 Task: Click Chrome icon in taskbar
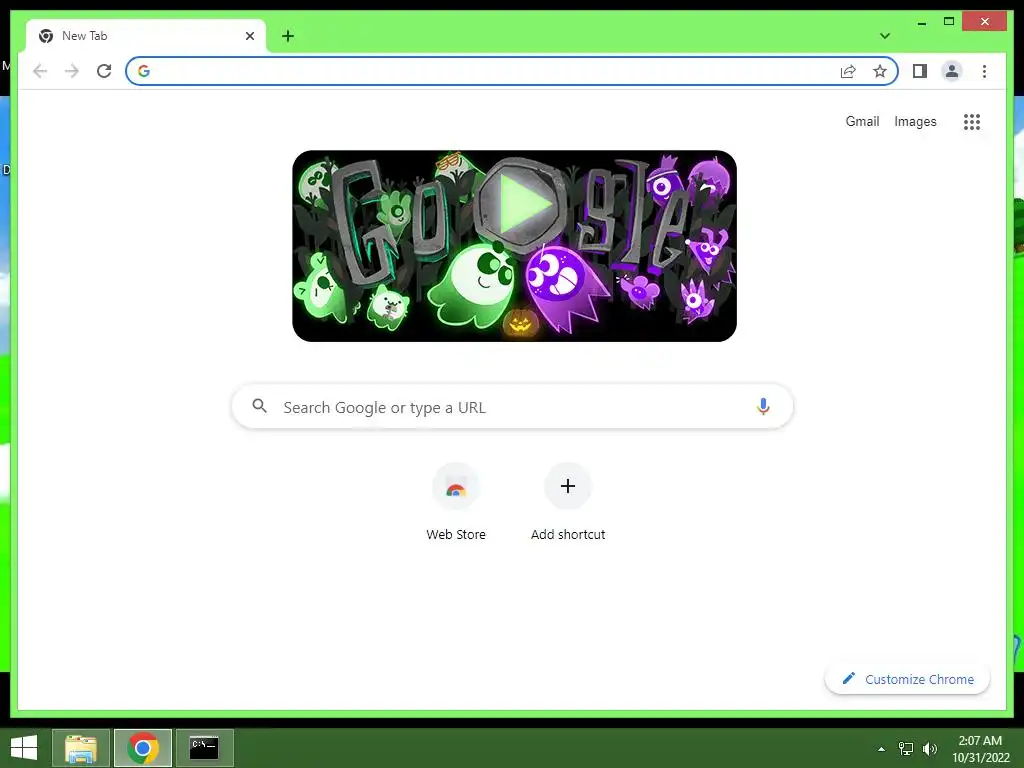(143, 748)
